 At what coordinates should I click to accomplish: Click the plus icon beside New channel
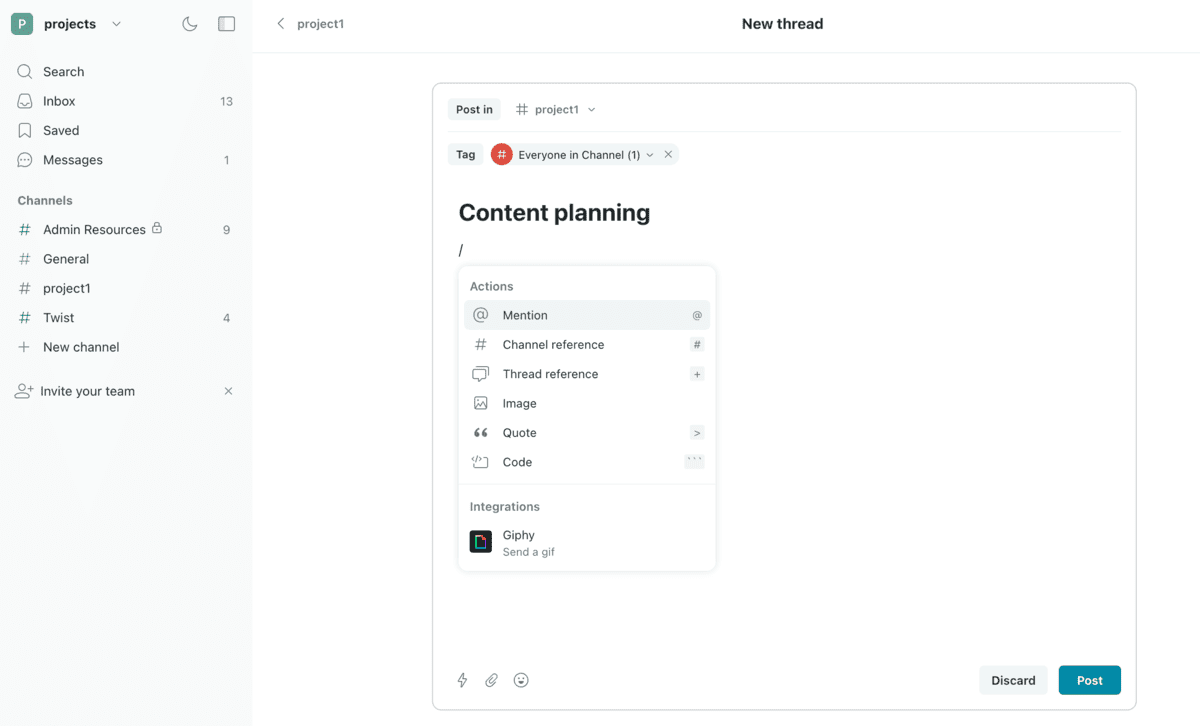(x=25, y=347)
